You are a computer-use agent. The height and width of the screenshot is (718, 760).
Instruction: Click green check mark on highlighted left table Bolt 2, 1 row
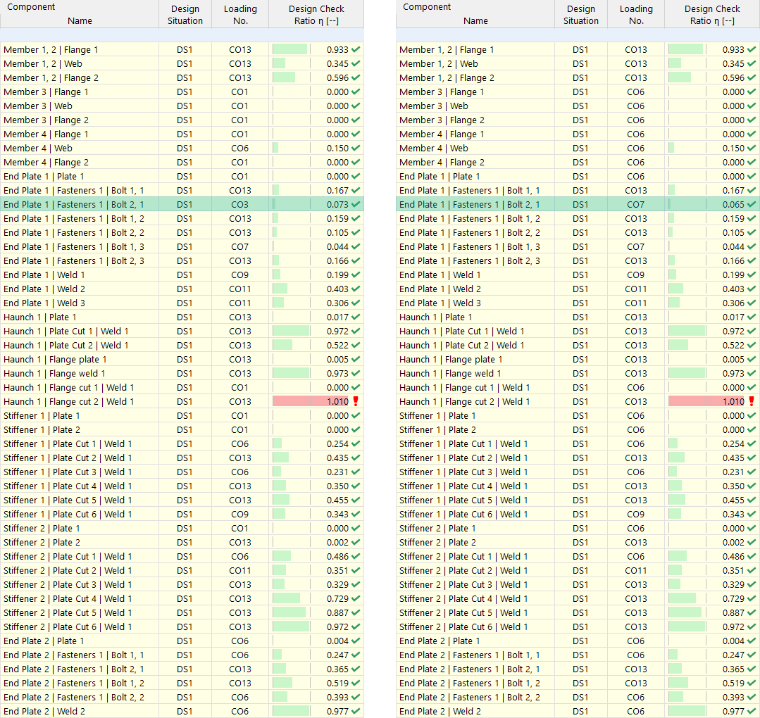point(356,205)
